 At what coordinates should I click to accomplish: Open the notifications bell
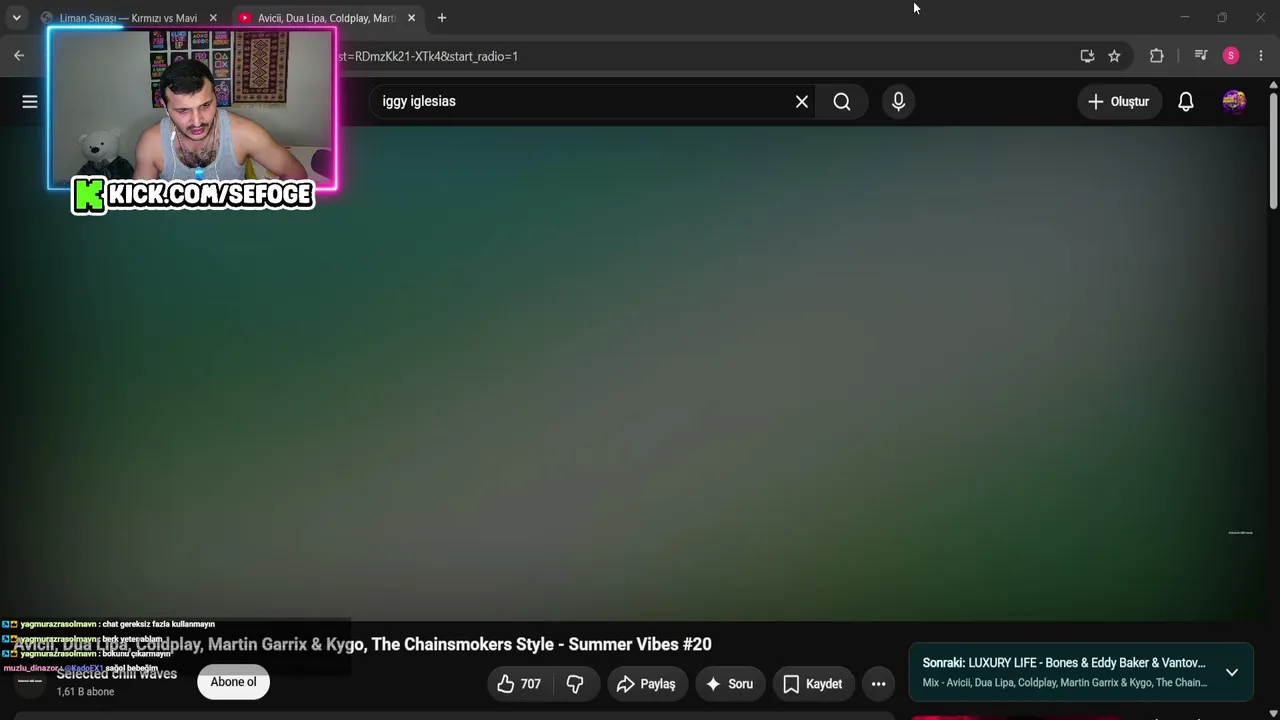click(1186, 101)
